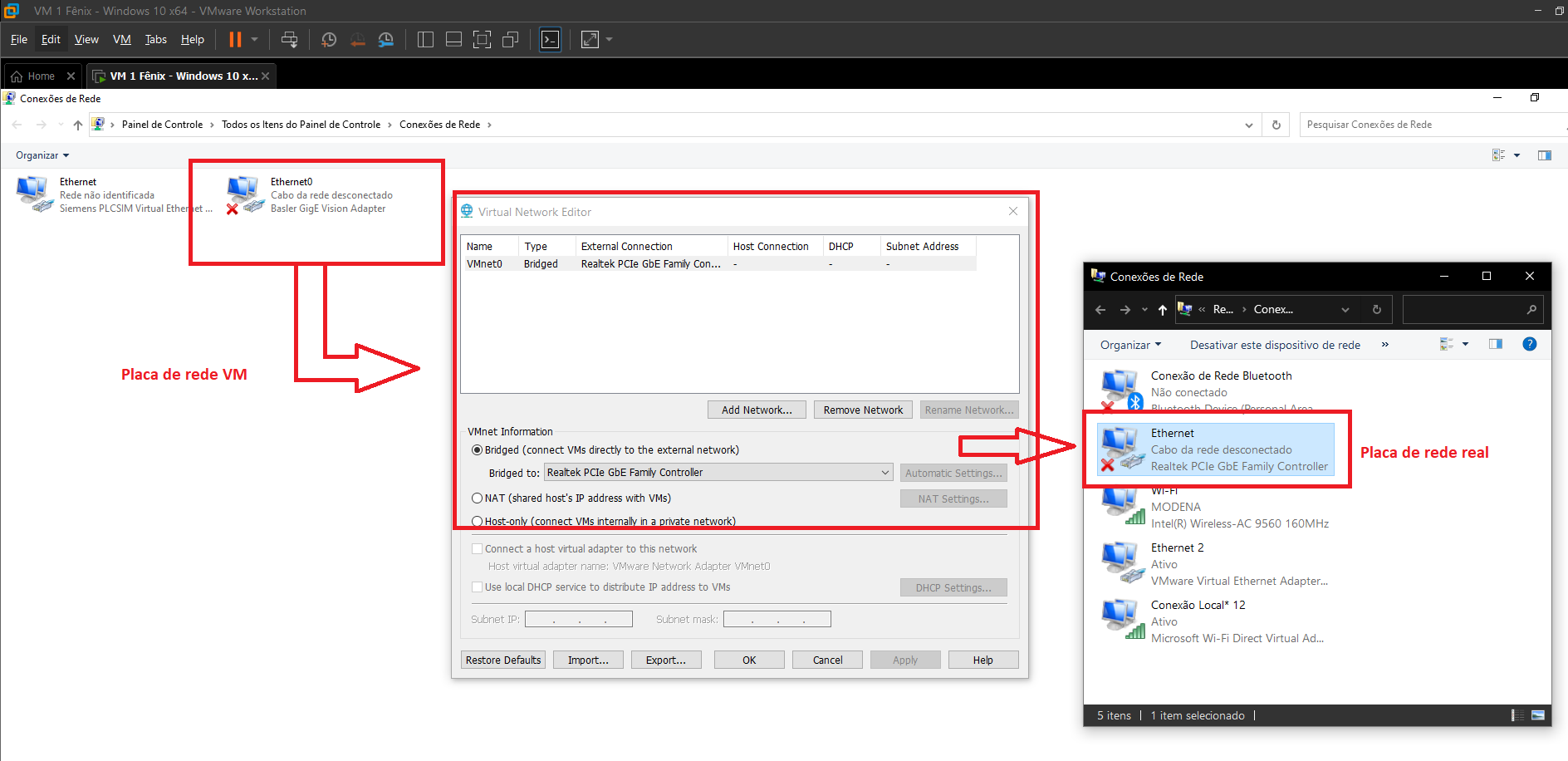Viewport: 1568px width, 761px height.
Task: Close the VM 1 Fênix tab
Action: (265, 76)
